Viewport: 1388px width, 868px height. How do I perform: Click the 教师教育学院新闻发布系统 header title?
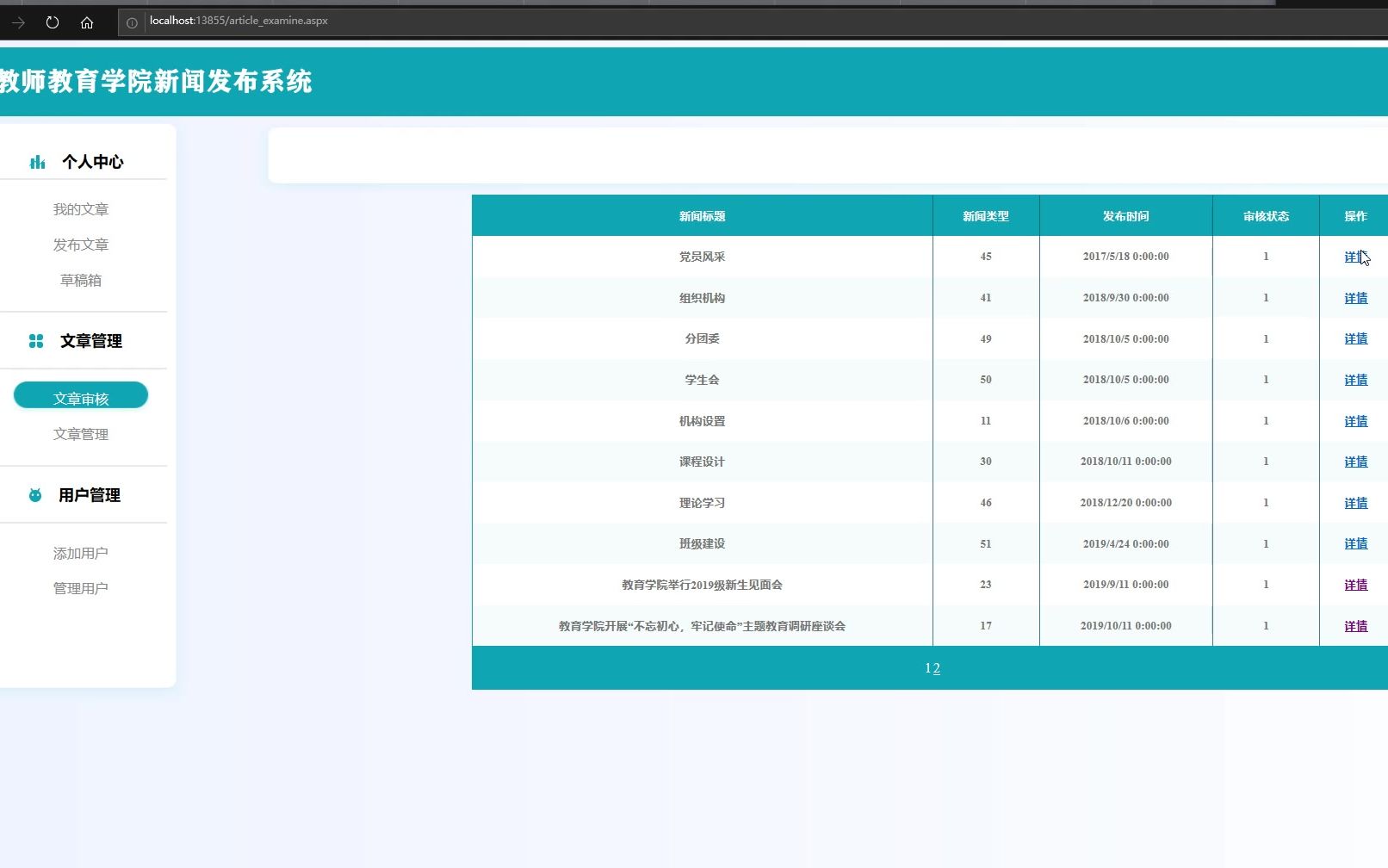point(156,81)
